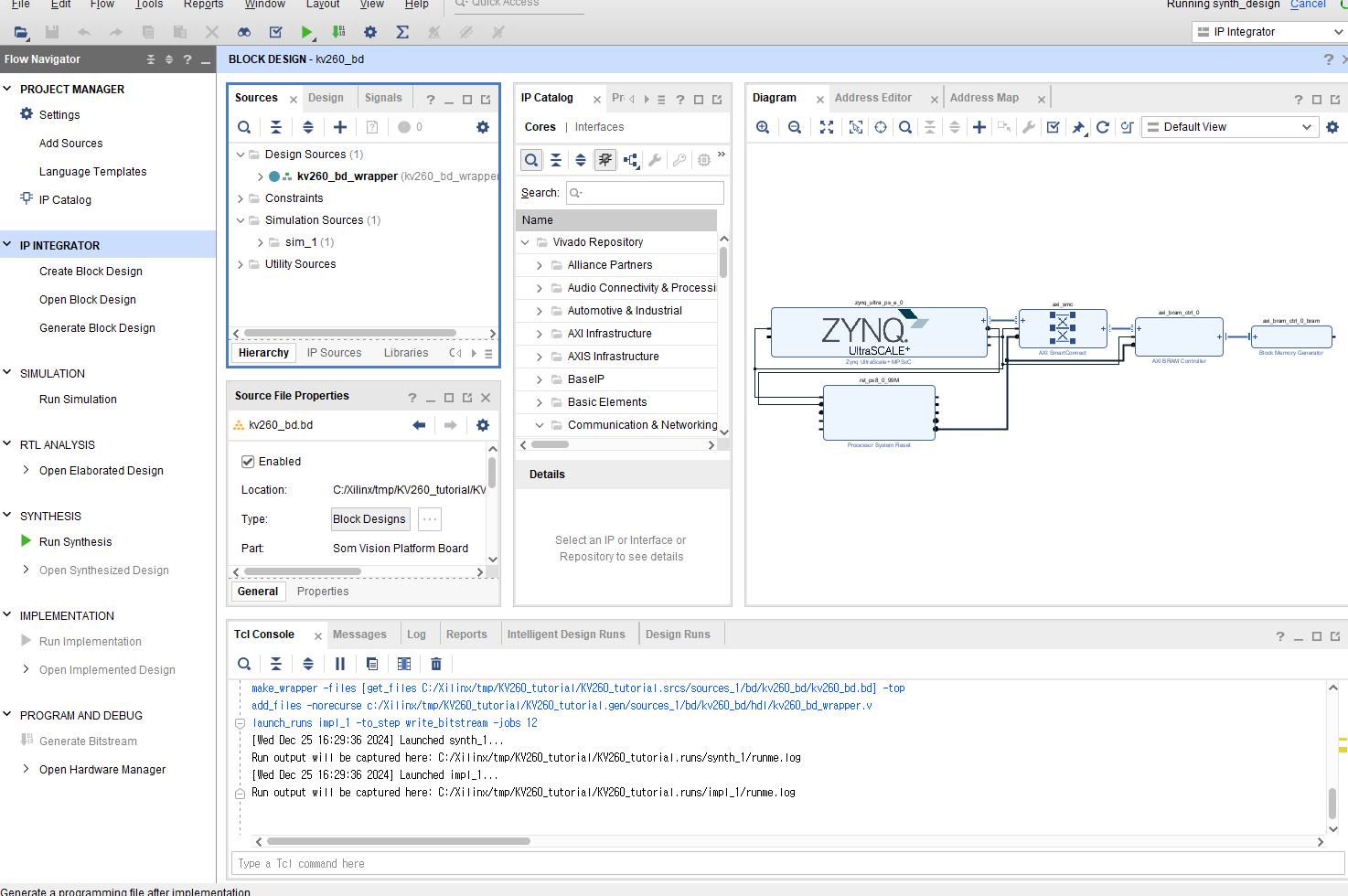Open Properties tab in Source File Properties
Viewport: 1348px width, 896px height.
click(323, 592)
